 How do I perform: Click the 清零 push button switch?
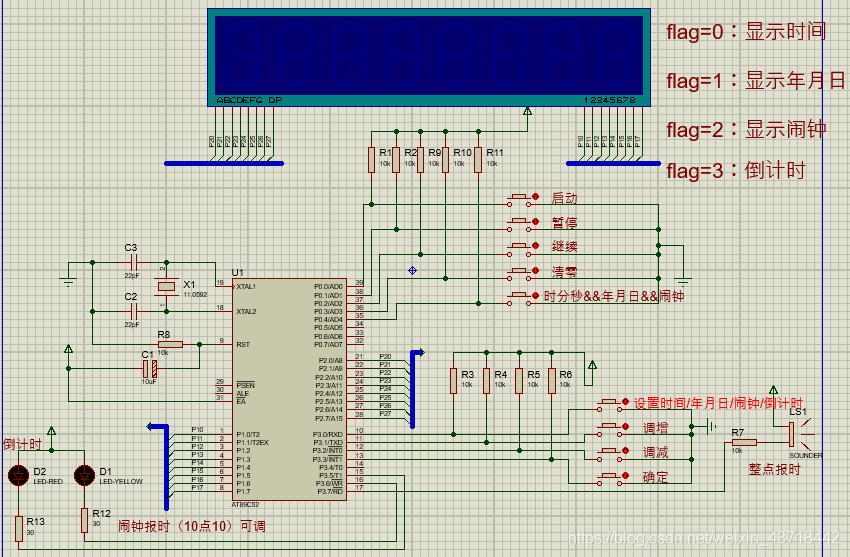click(x=519, y=274)
